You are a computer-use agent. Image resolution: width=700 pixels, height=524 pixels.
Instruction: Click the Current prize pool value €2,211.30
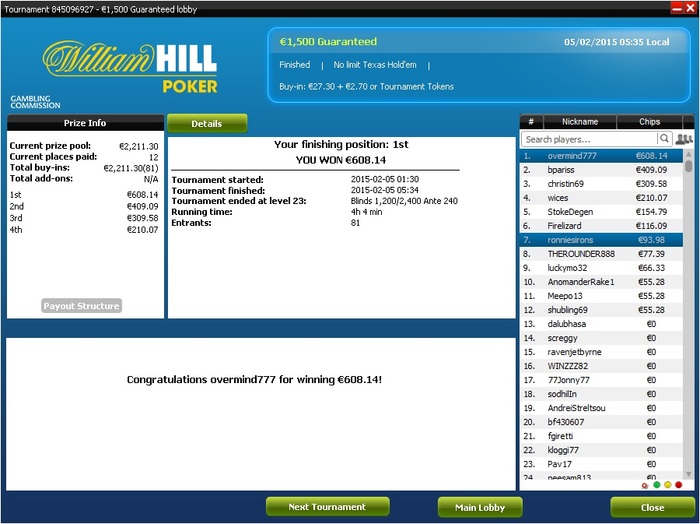[139, 146]
